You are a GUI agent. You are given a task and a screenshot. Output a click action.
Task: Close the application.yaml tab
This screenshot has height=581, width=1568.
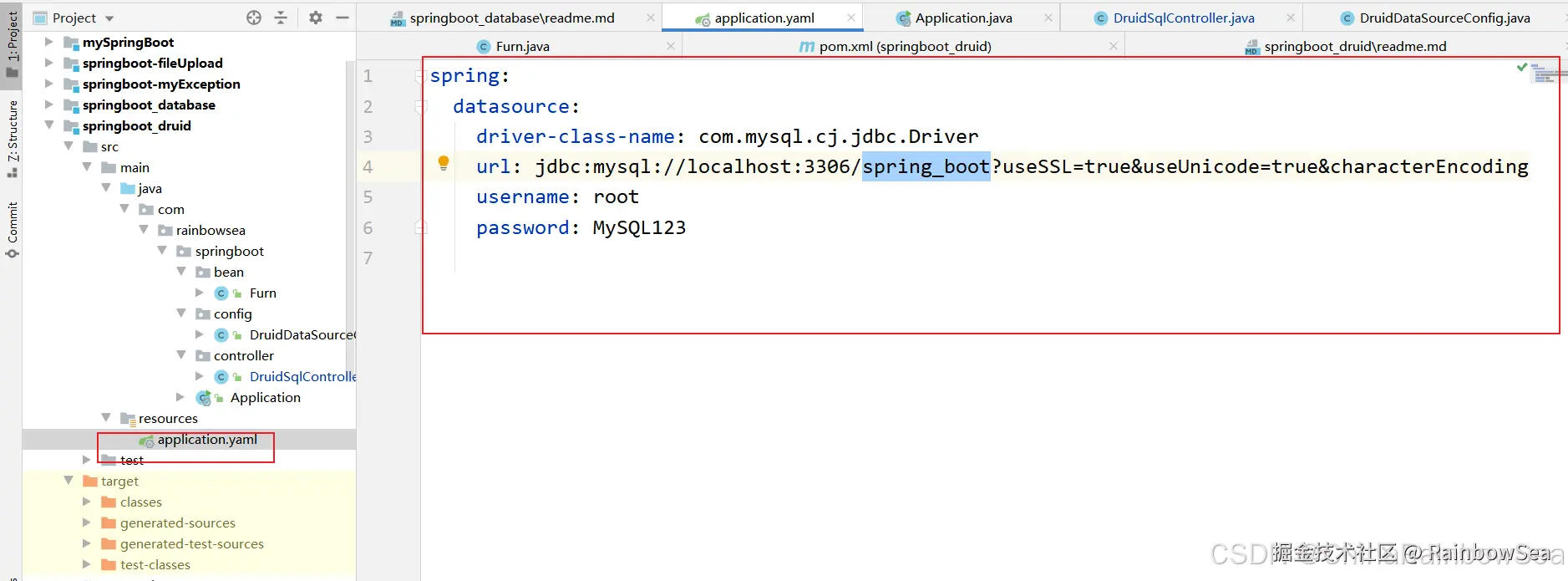click(851, 18)
